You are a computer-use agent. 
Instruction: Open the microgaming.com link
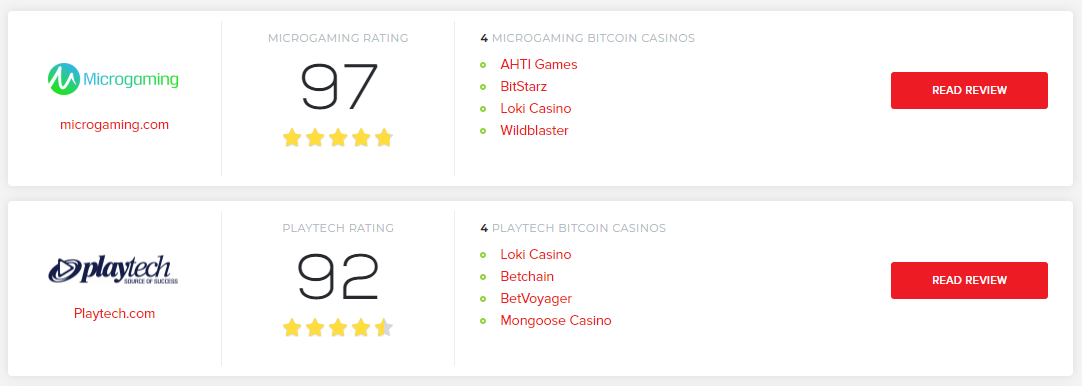[x=115, y=125]
